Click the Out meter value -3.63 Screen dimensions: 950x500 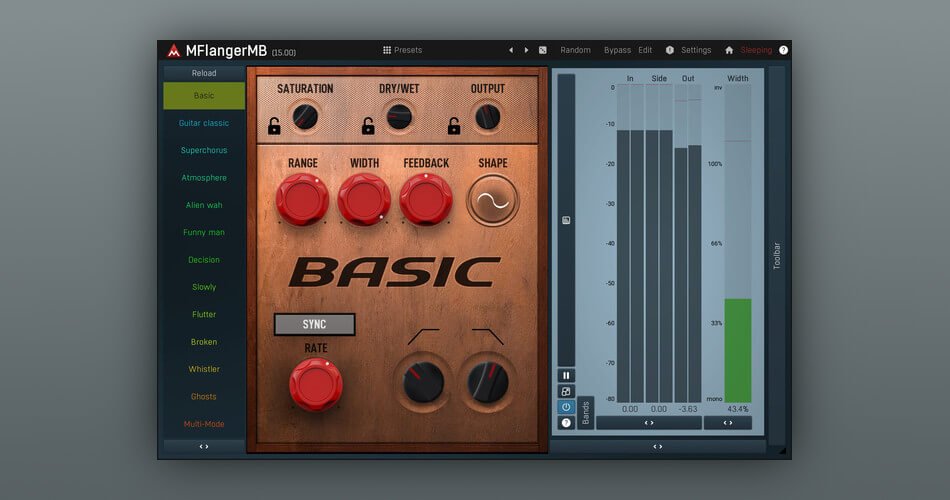coord(688,409)
